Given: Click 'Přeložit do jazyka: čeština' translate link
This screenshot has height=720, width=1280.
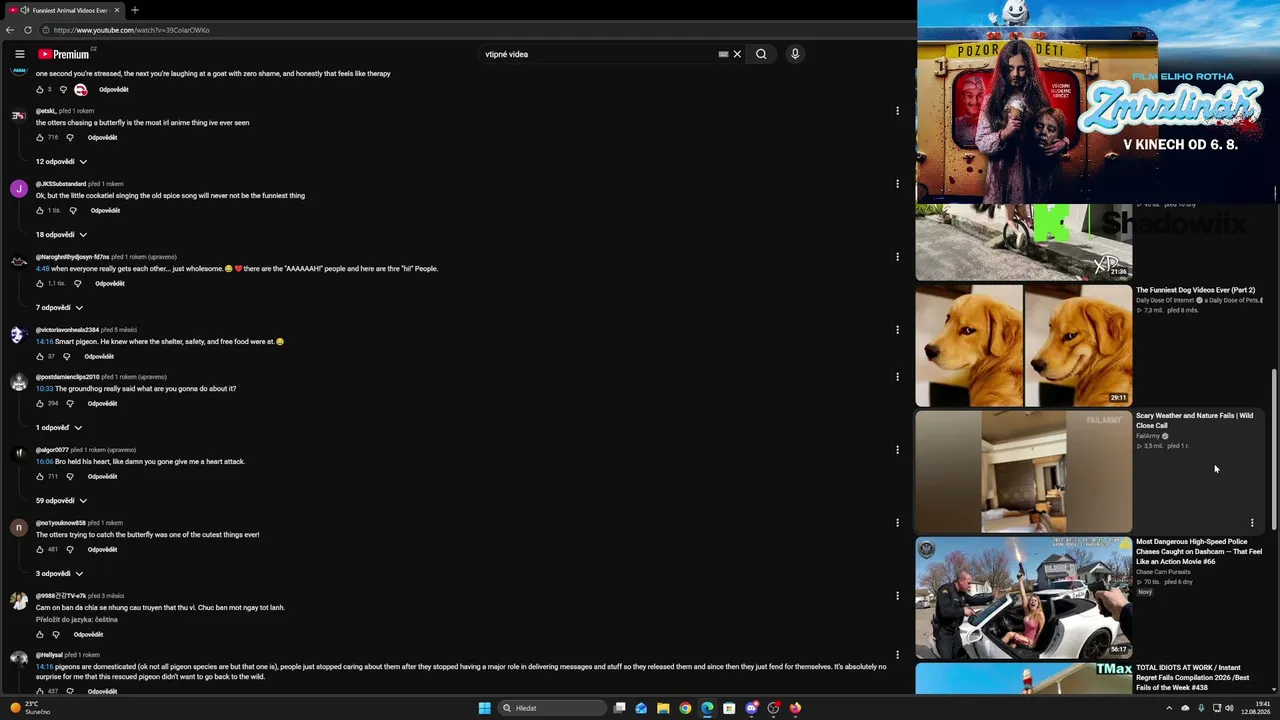Looking at the screenshot, I should [79, 620].
